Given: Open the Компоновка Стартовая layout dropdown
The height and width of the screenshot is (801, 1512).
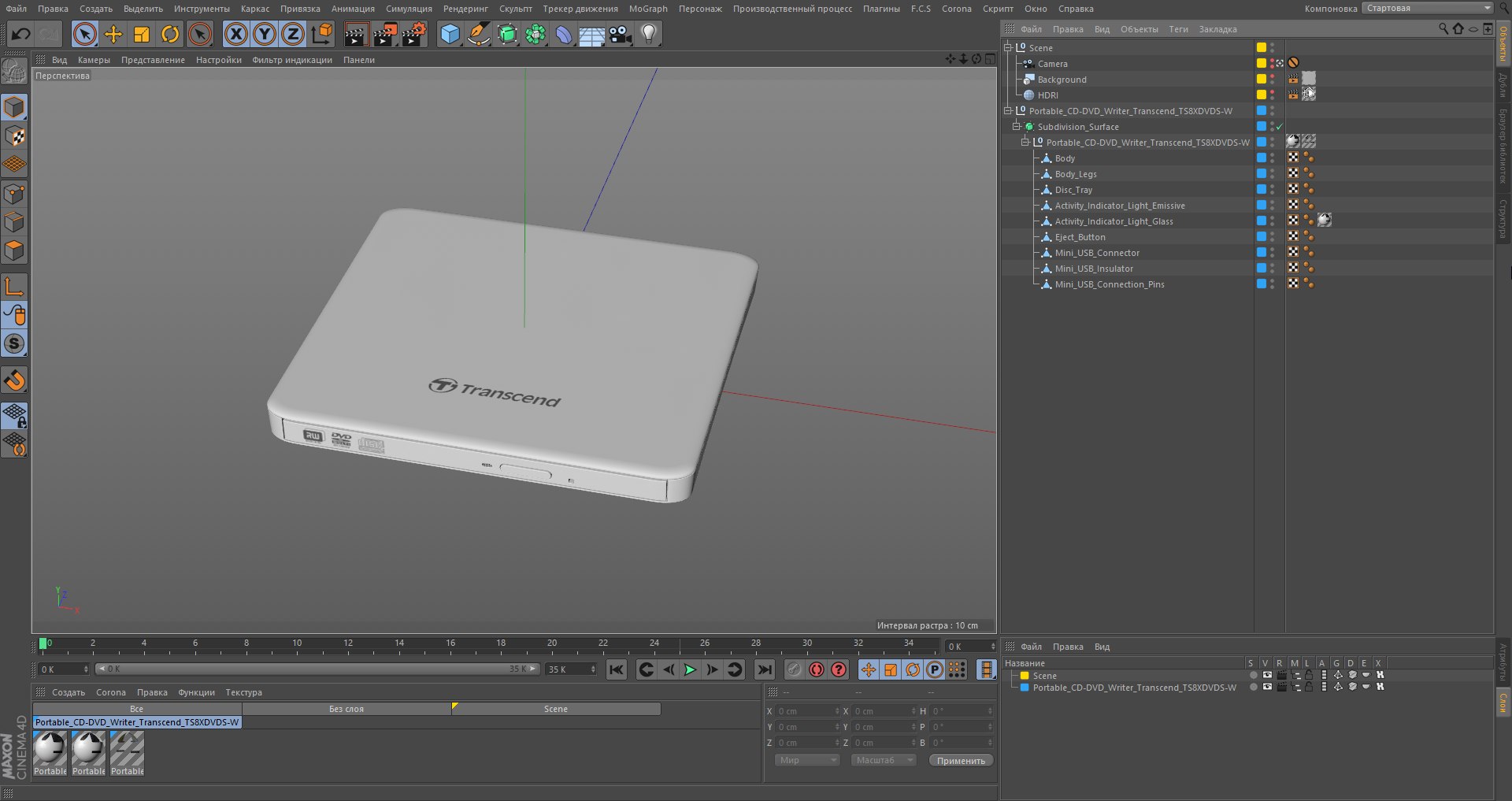Looking at the screenshot, I should [x=1428, y=8].
